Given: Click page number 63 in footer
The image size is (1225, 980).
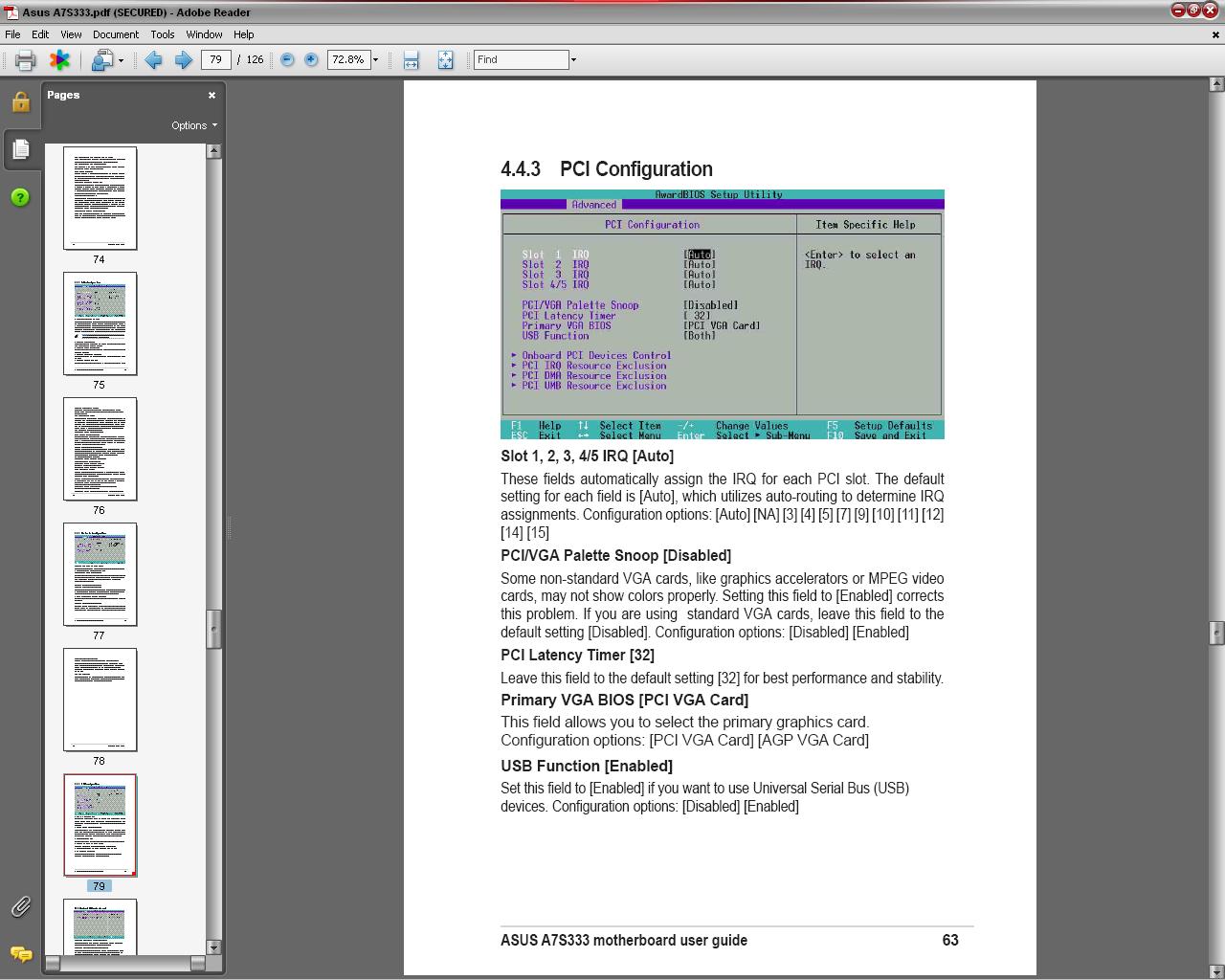Looking at the screenshot, I should coord(950,941).
